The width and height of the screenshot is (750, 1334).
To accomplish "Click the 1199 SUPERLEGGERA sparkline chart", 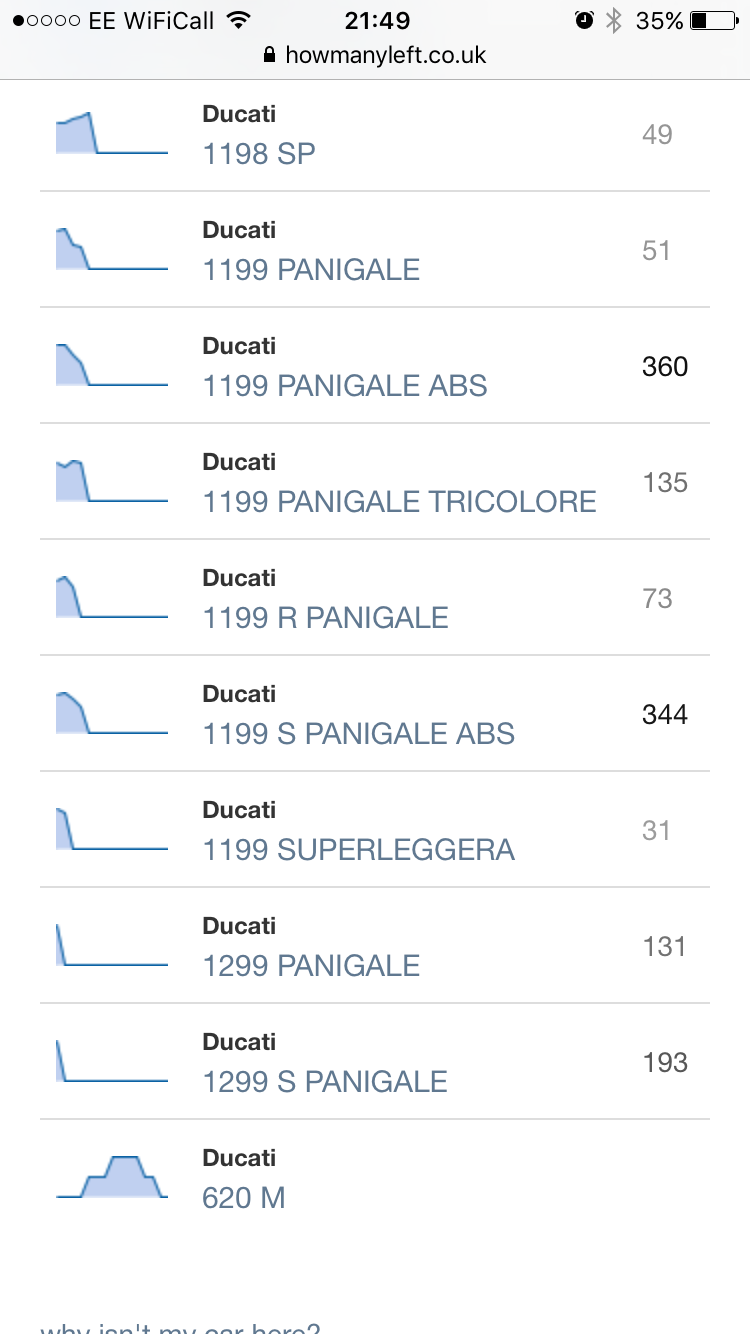I will [x=112, y=829].
